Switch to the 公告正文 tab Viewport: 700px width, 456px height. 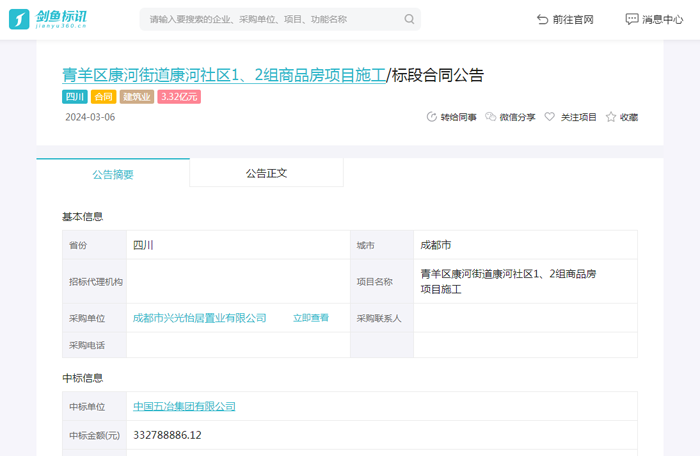pyautogui.click(x=266, y=173)
